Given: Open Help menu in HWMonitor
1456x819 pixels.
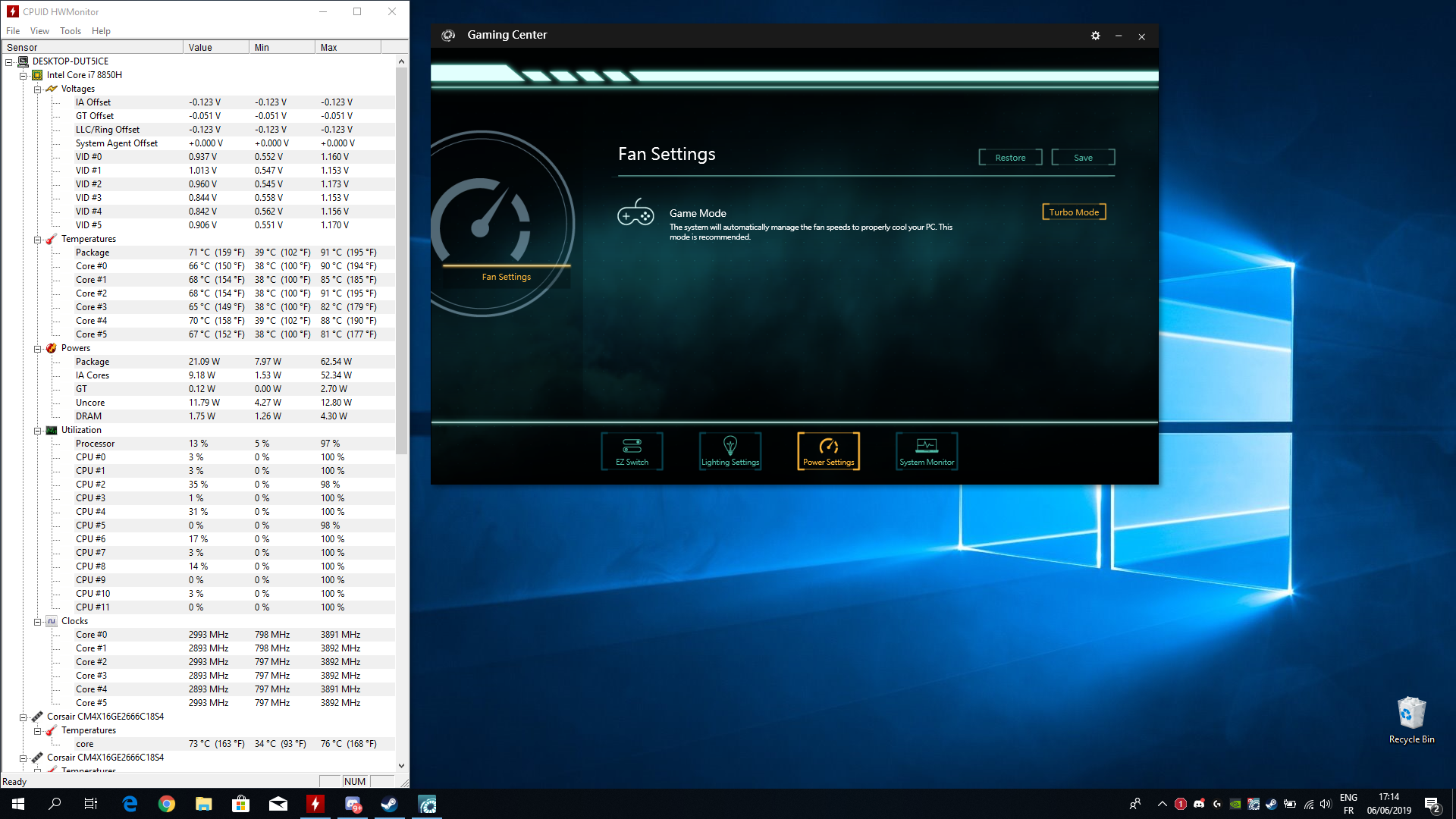Looking at the screenshot, I should click(101, 31).
